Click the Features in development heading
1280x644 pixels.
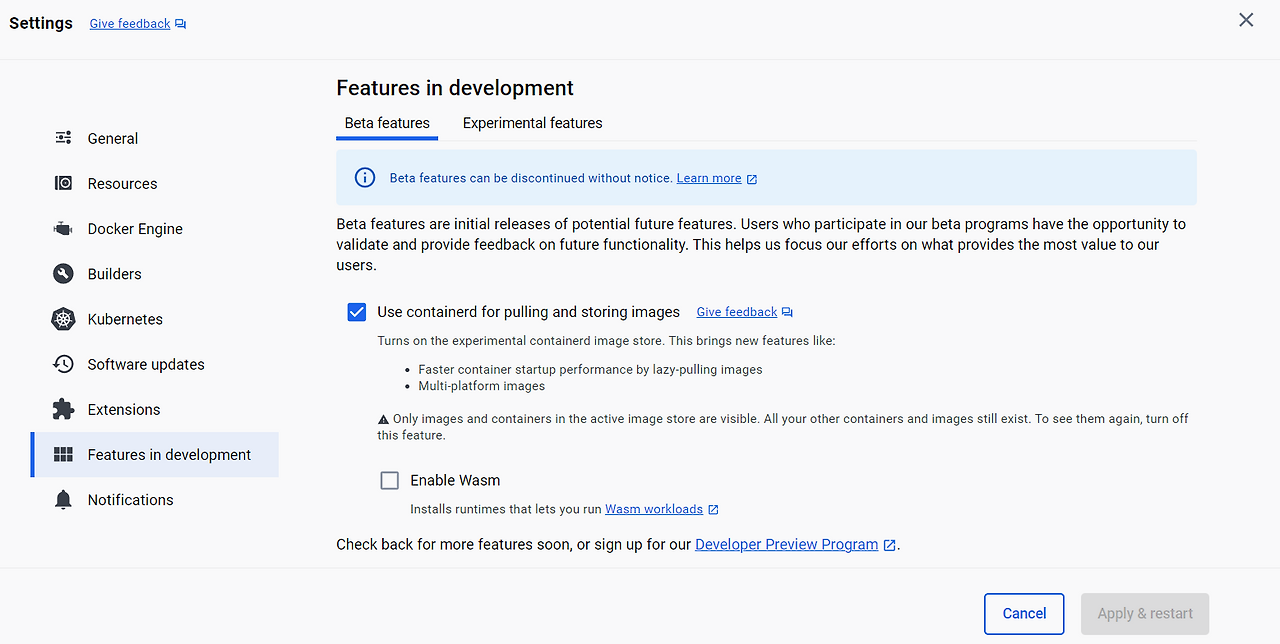coord(455,88)
